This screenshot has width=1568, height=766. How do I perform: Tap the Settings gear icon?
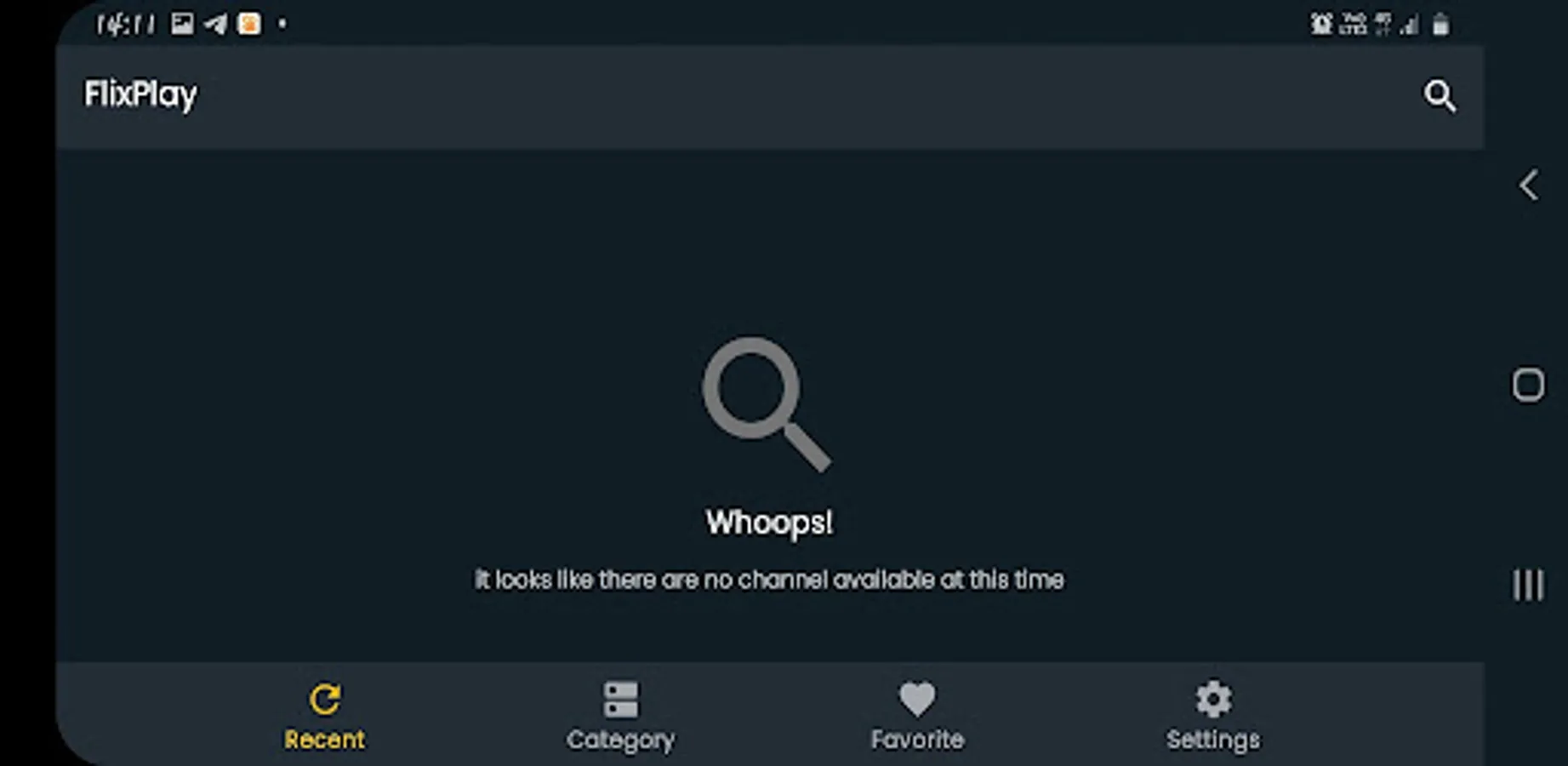[1213, 699]
